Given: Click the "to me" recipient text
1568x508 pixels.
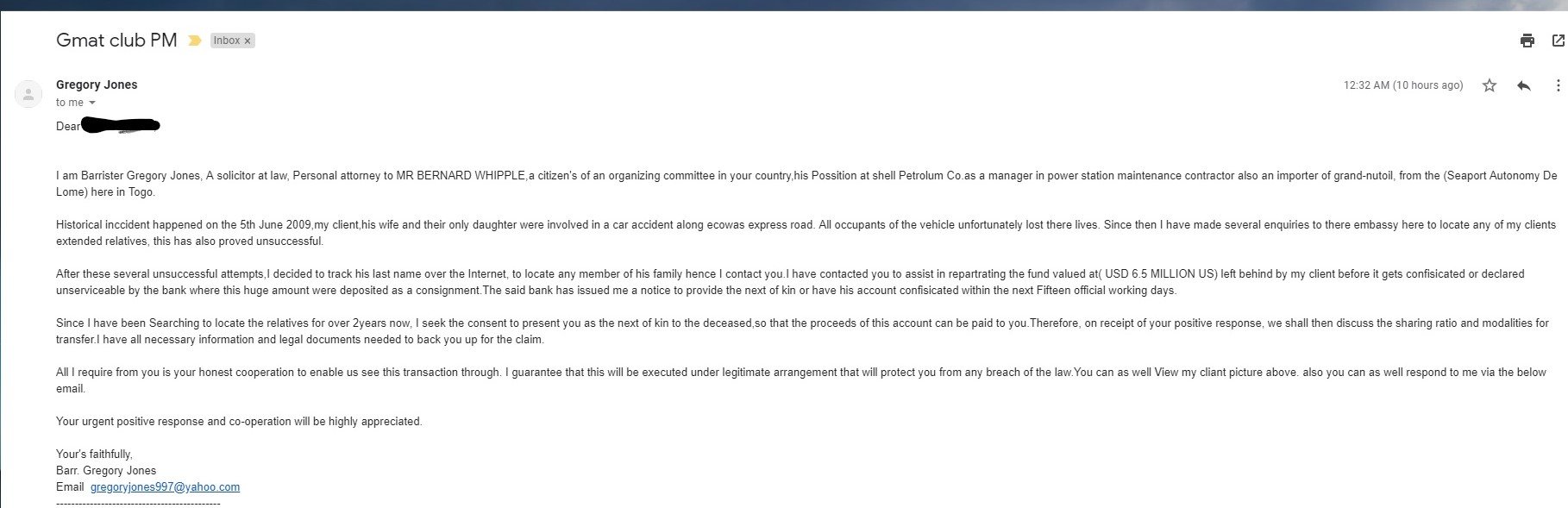Looking at the screenshot, I should pyautogui.click(x=69, y=103).
